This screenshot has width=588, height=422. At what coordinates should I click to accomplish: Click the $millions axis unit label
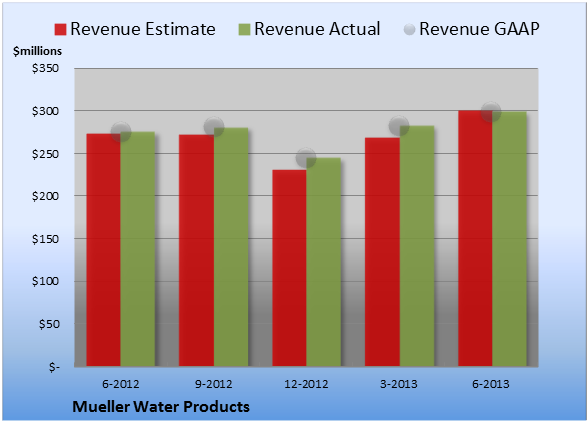coord(38,51)
